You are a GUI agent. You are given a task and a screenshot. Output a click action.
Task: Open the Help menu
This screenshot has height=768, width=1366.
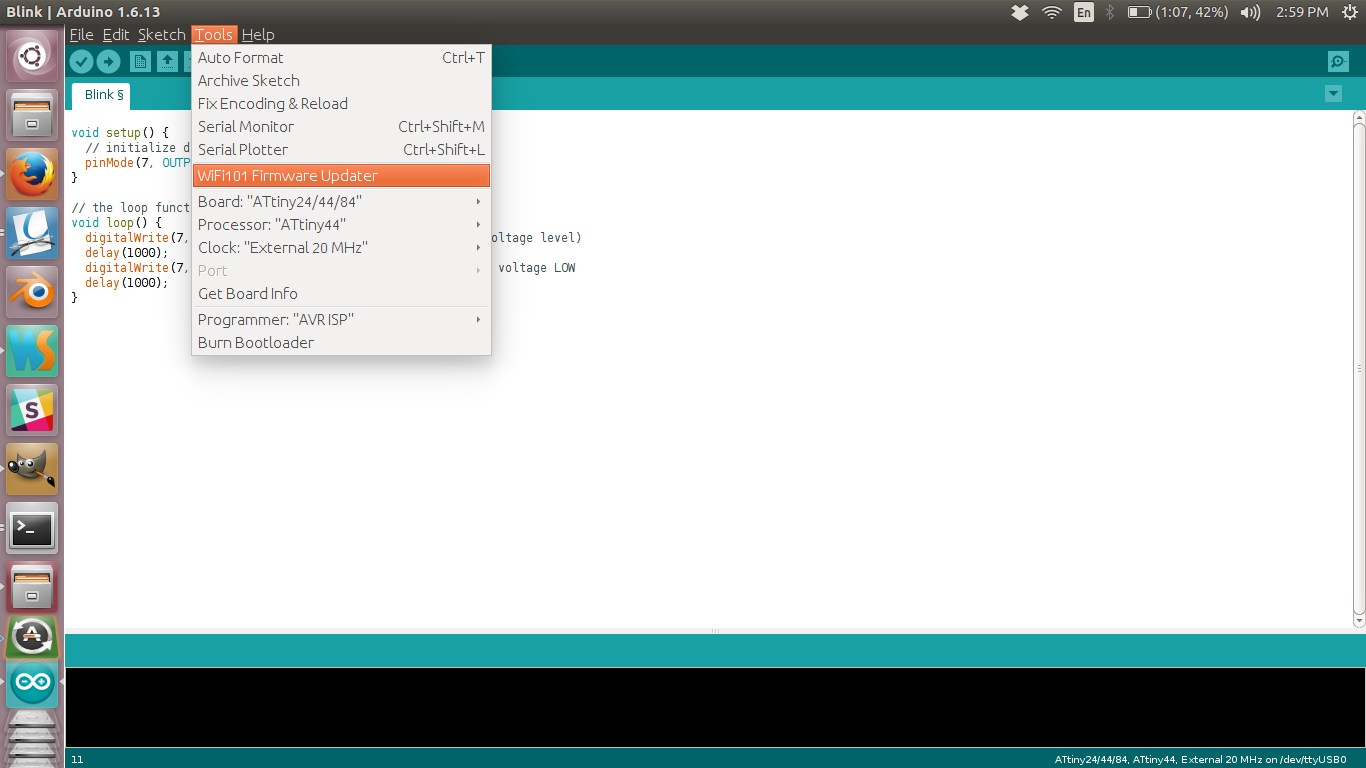pos(258,34)
